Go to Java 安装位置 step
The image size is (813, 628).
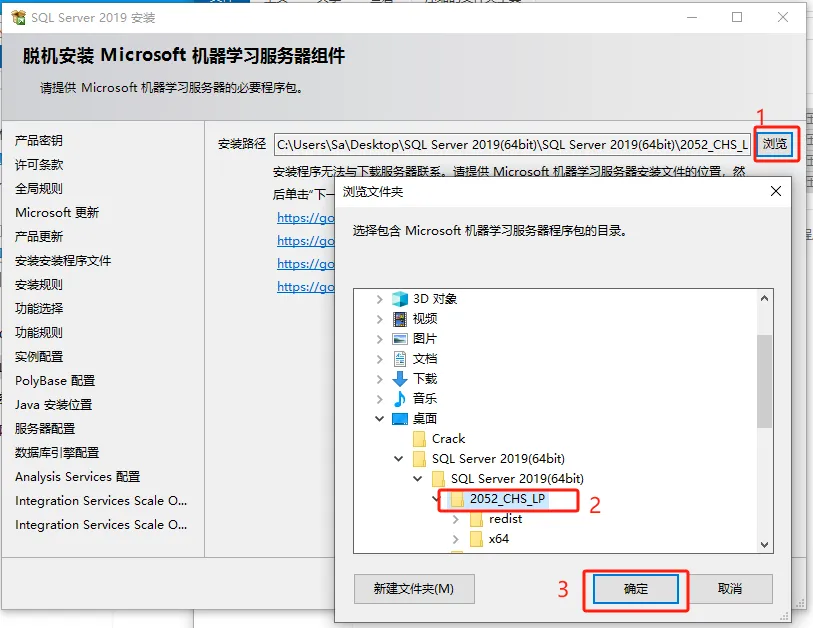tap(53, 405)
